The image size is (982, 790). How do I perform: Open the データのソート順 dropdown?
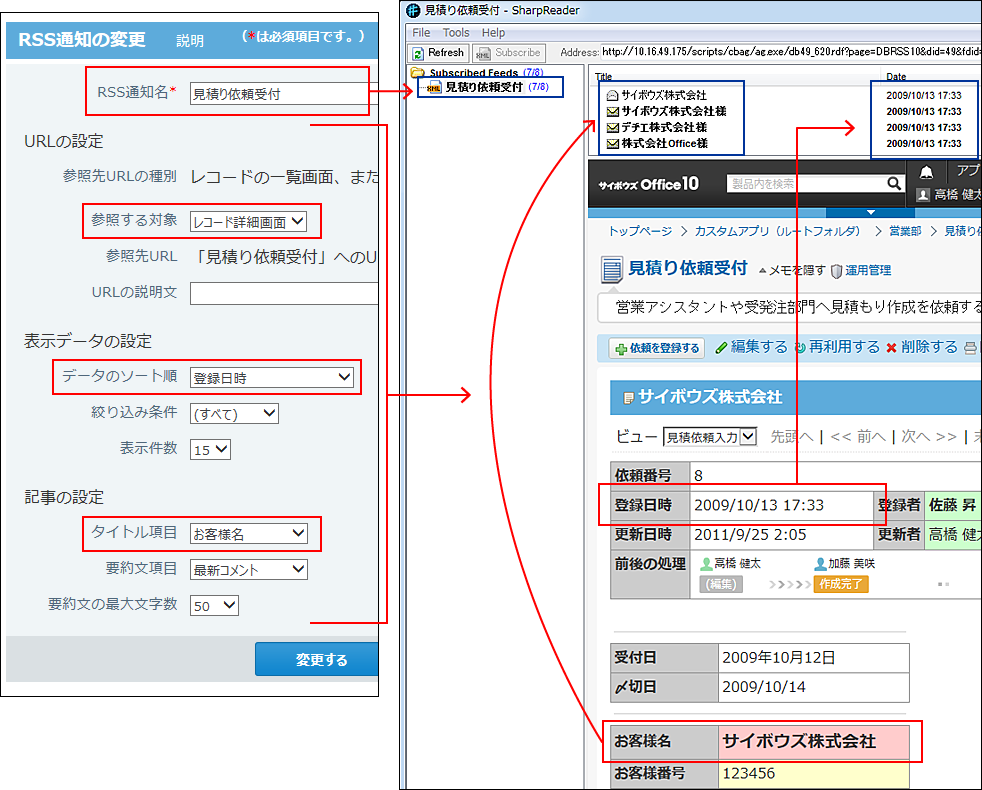(272, 377)
